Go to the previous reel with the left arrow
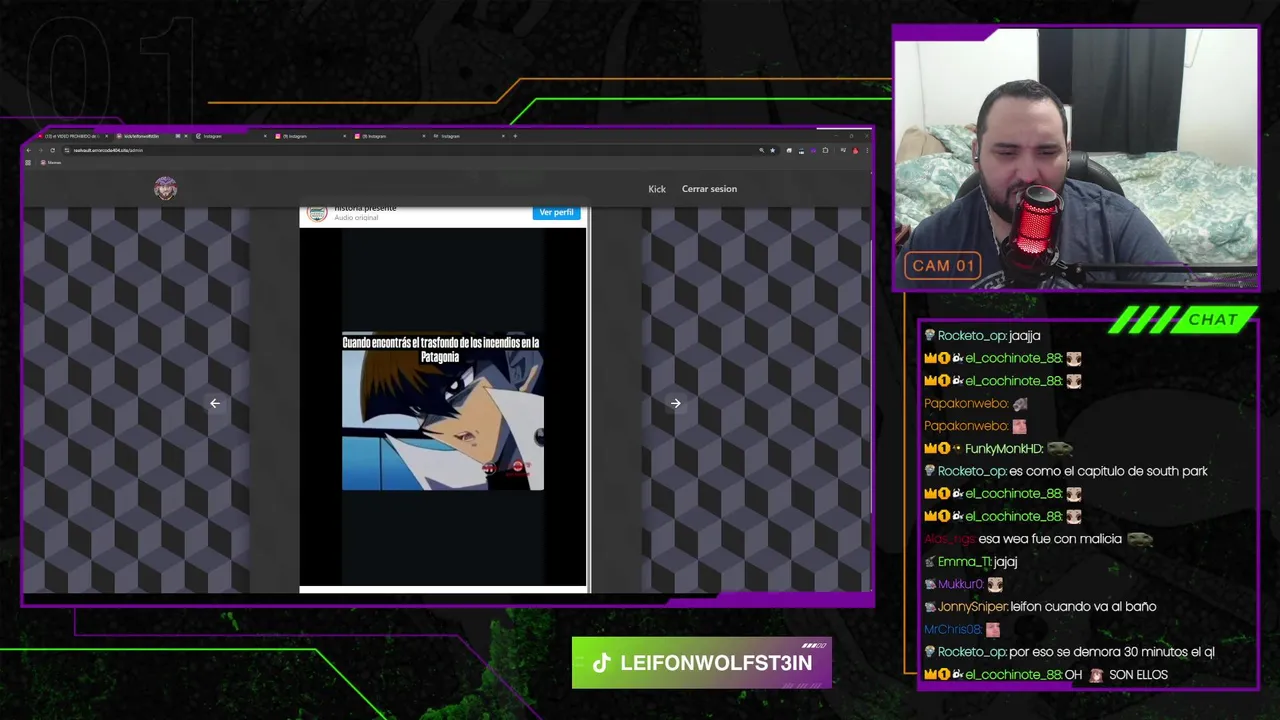The image size is (1280, 720). 215,403
